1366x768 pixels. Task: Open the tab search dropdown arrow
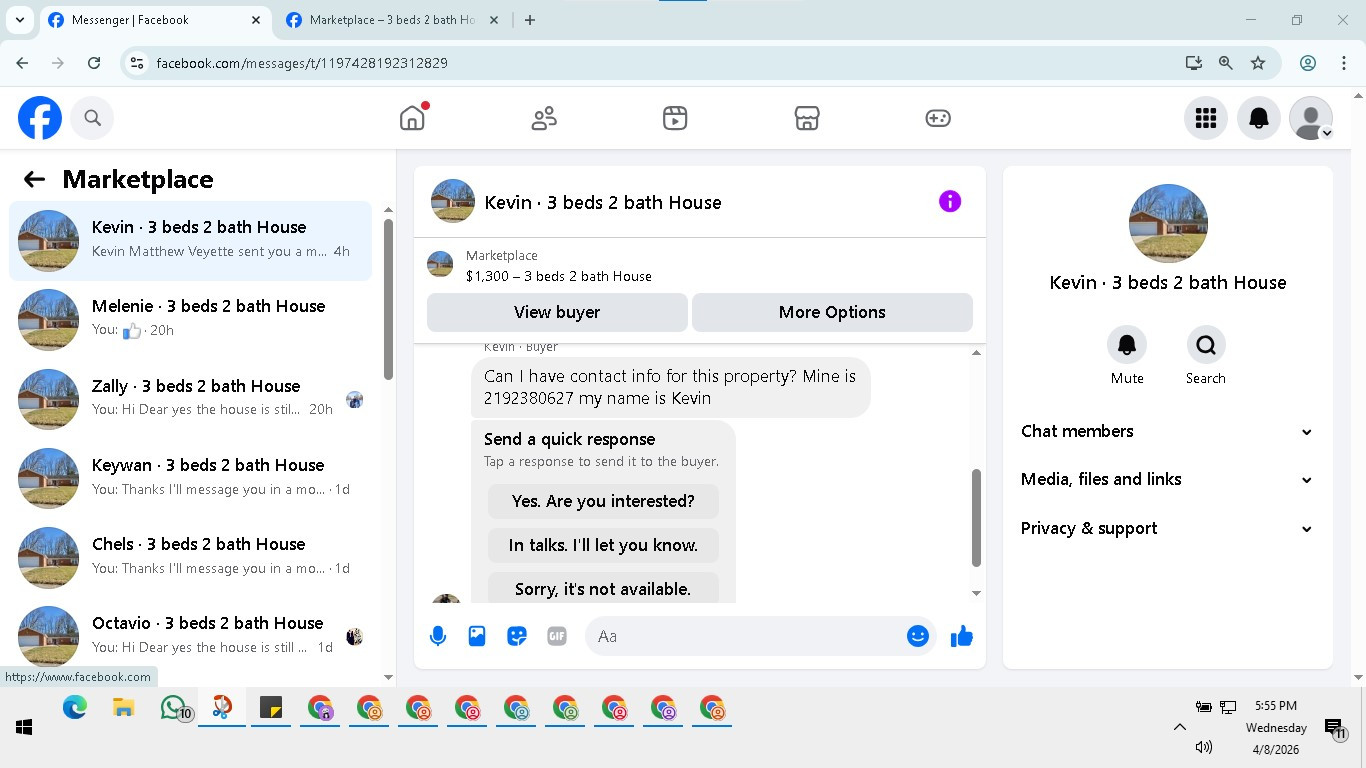[x=20, y=20]
